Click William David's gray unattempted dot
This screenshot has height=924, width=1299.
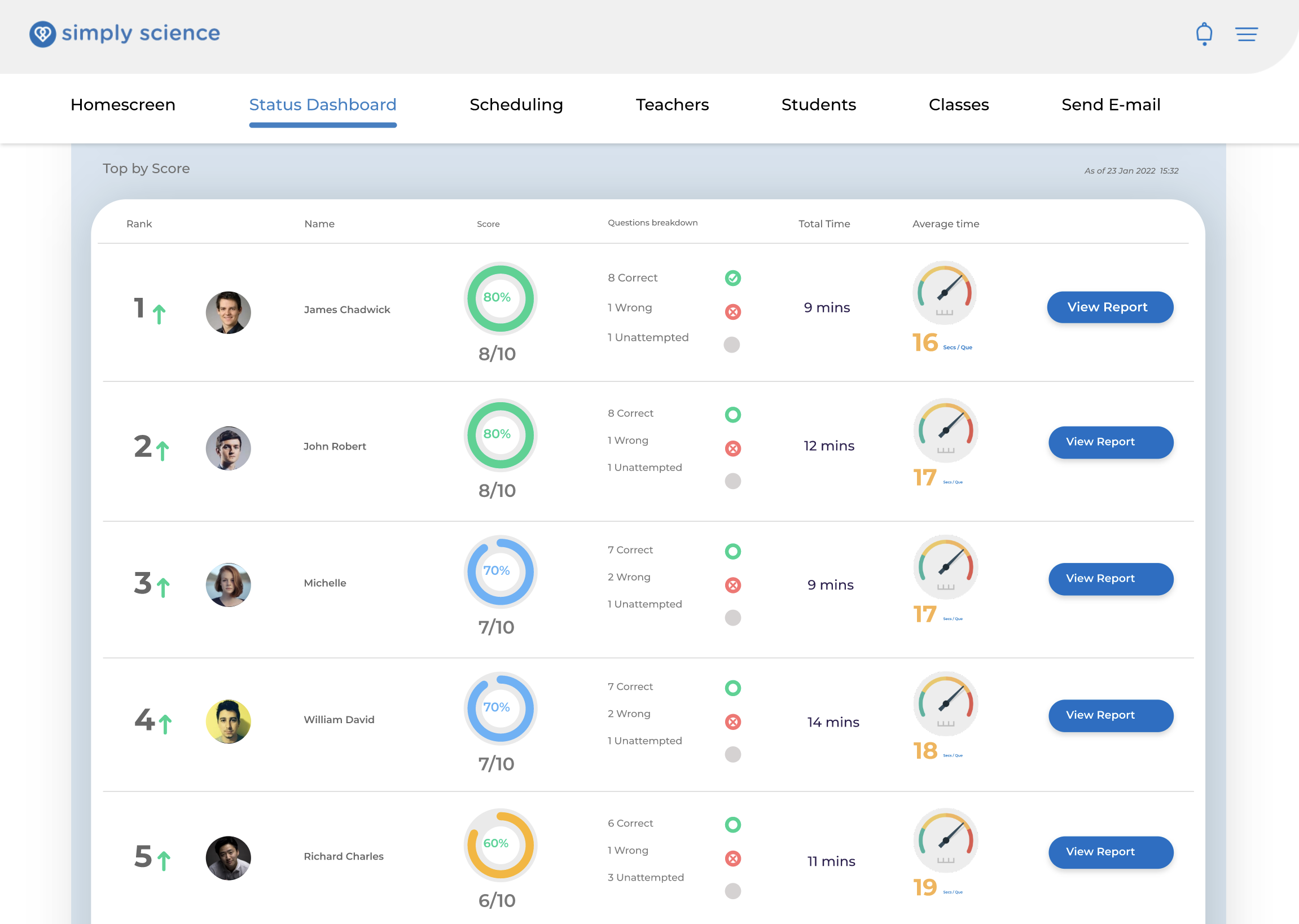733,754
